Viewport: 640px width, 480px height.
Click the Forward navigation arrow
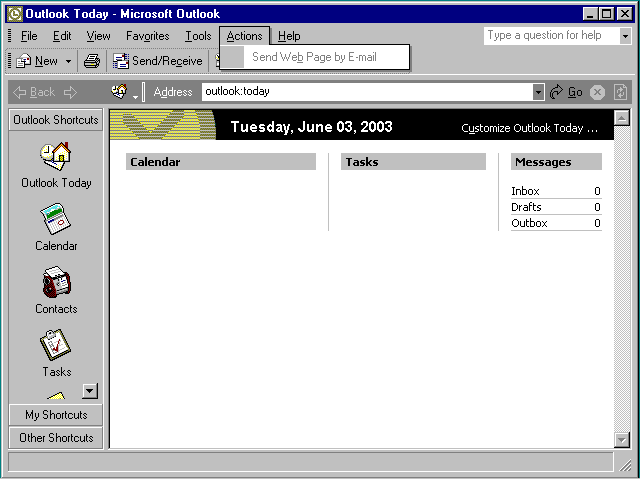click(70, 92)
